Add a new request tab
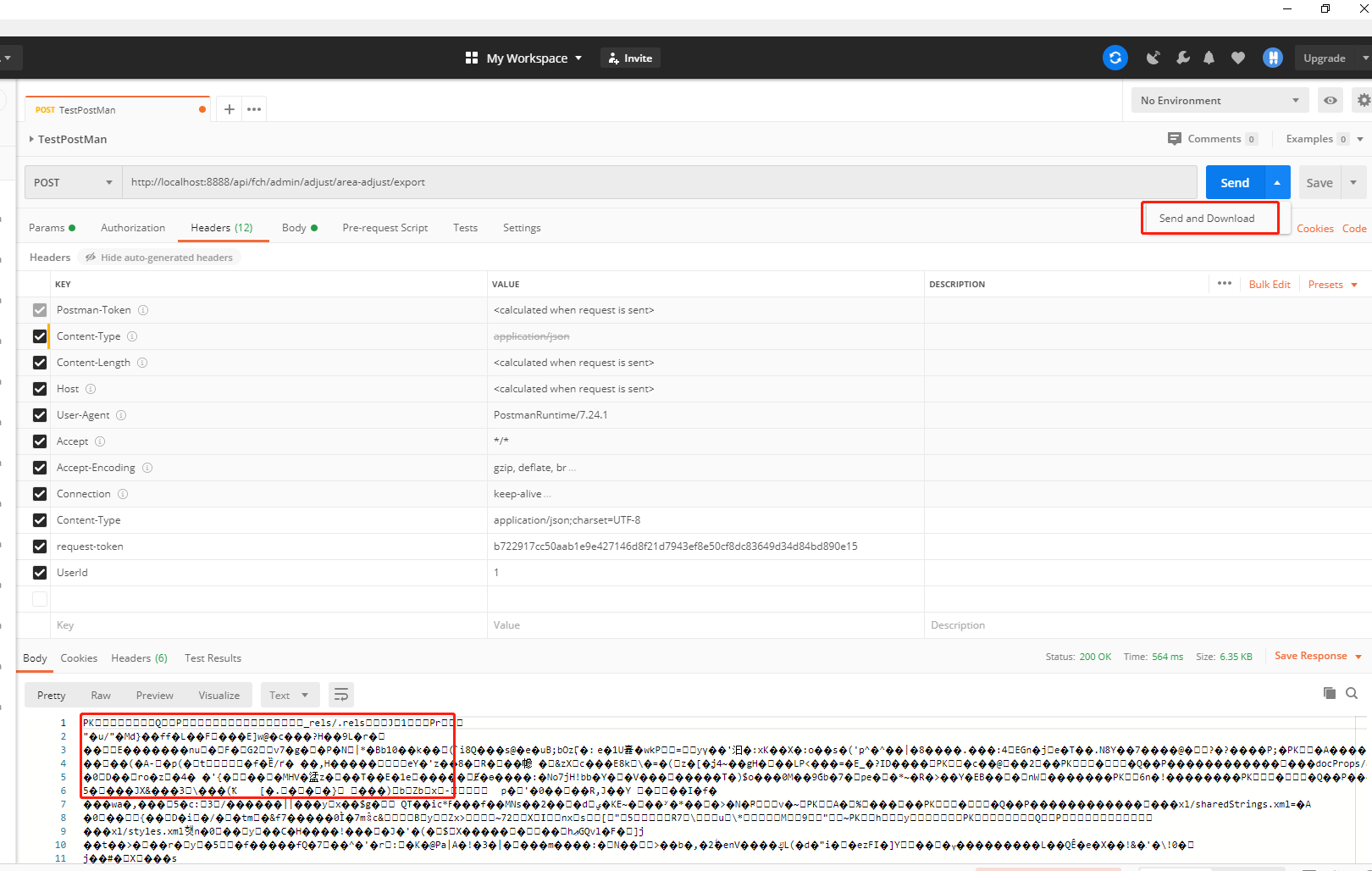Image resolution: width=1372 pixels, height=871 pixels. point(229,109)
